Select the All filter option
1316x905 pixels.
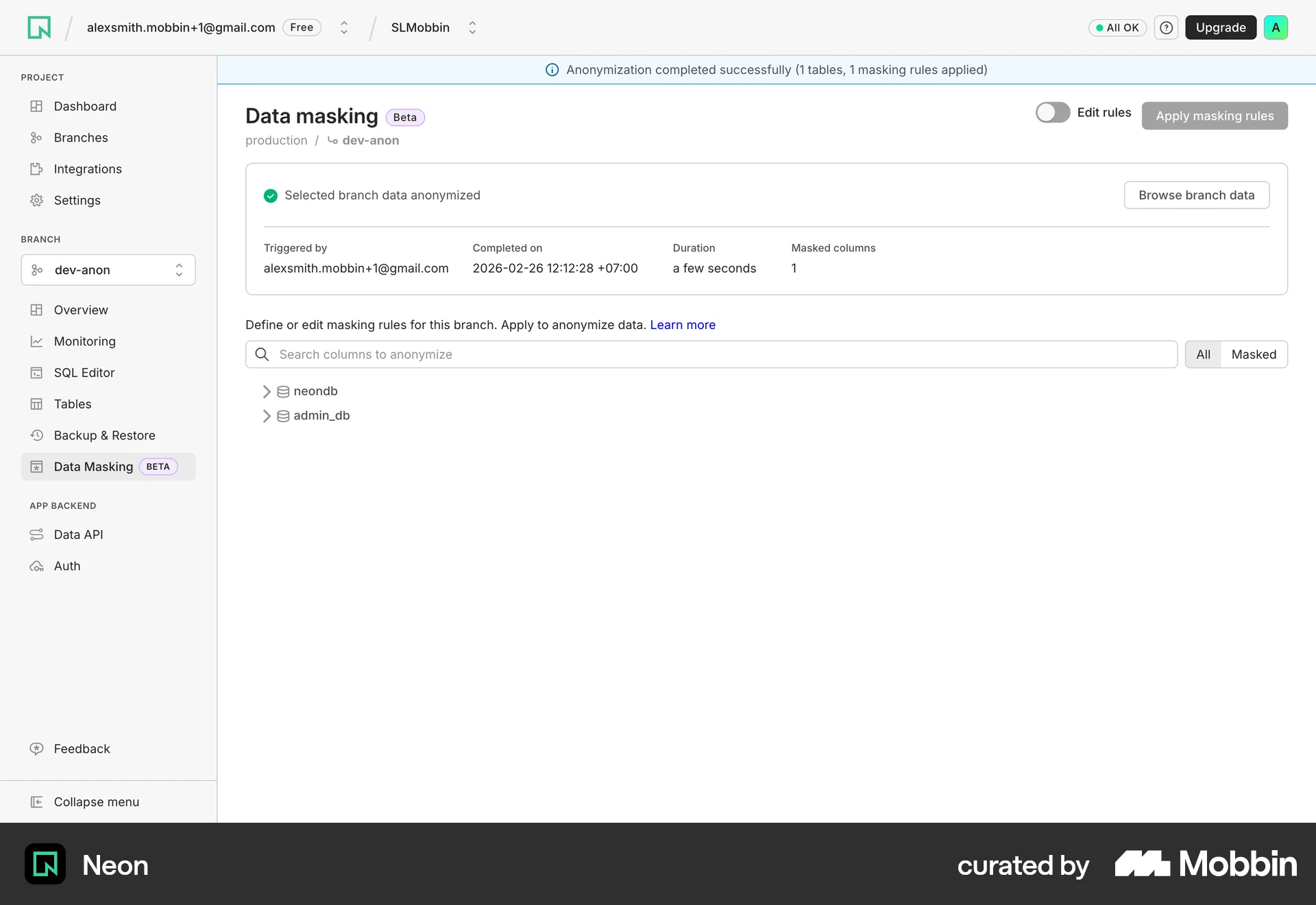[1203, 354]
